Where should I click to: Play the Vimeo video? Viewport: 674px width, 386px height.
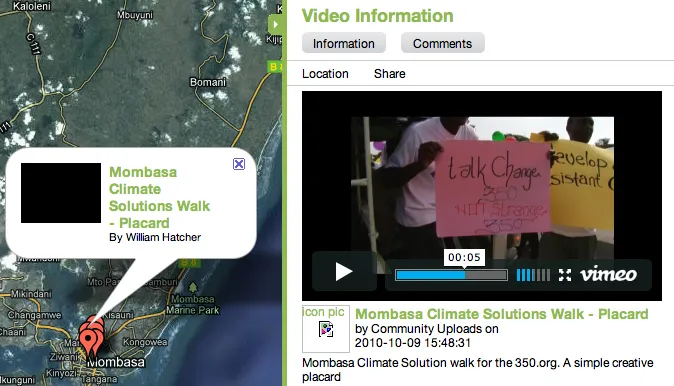pos(344,272)
